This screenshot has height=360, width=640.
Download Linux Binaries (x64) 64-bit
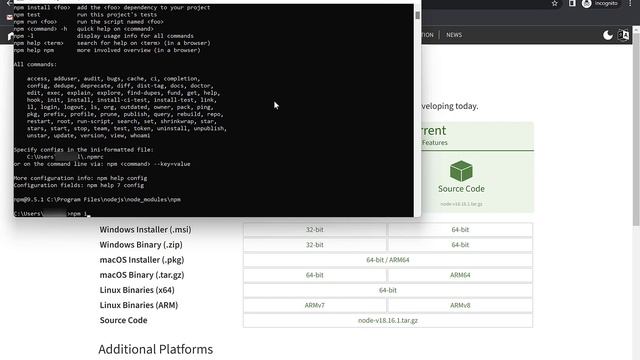click(x=388, y=290)
